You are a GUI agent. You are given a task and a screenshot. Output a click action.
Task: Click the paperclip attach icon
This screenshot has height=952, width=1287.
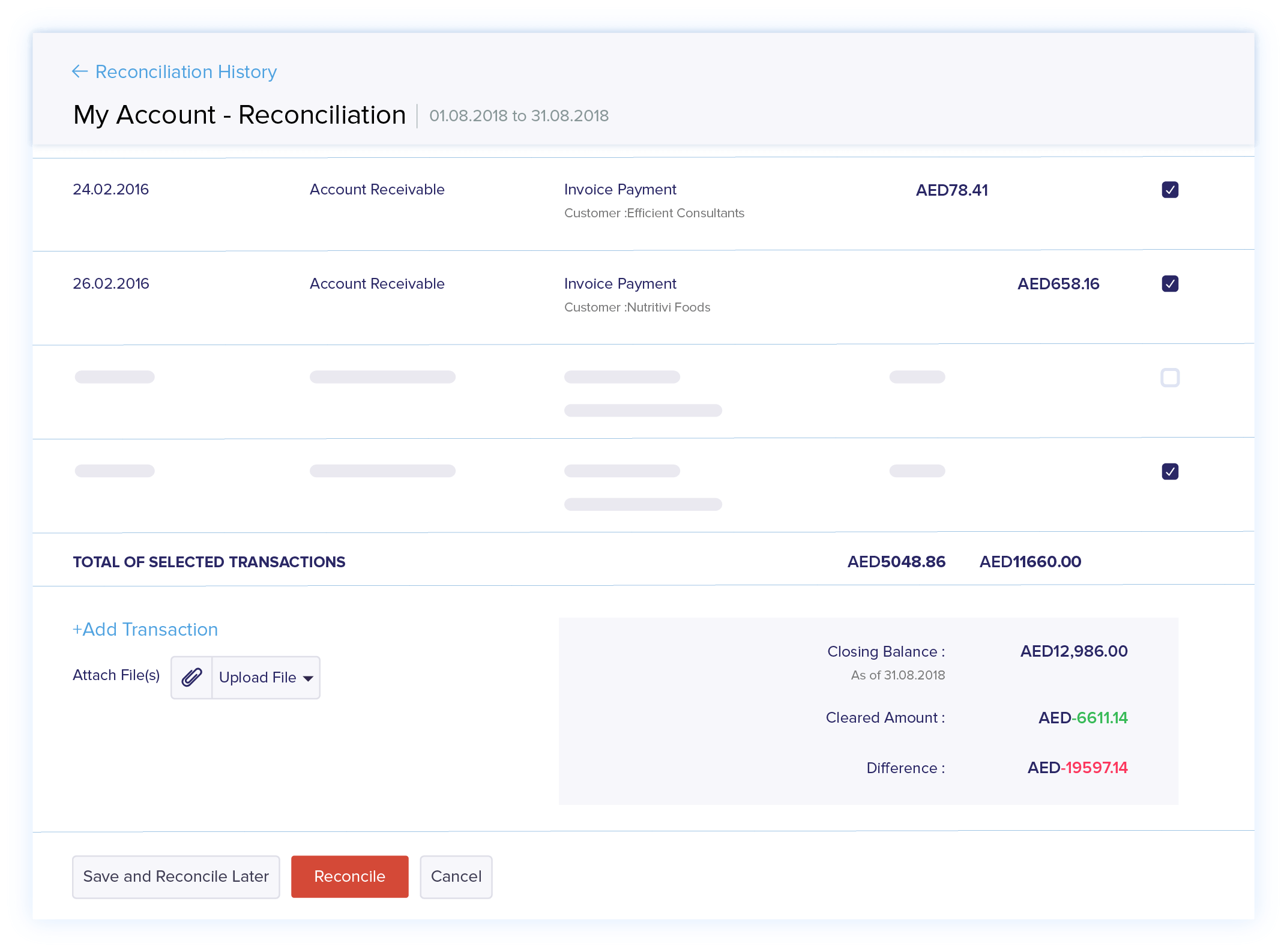[x=191, y=677]
